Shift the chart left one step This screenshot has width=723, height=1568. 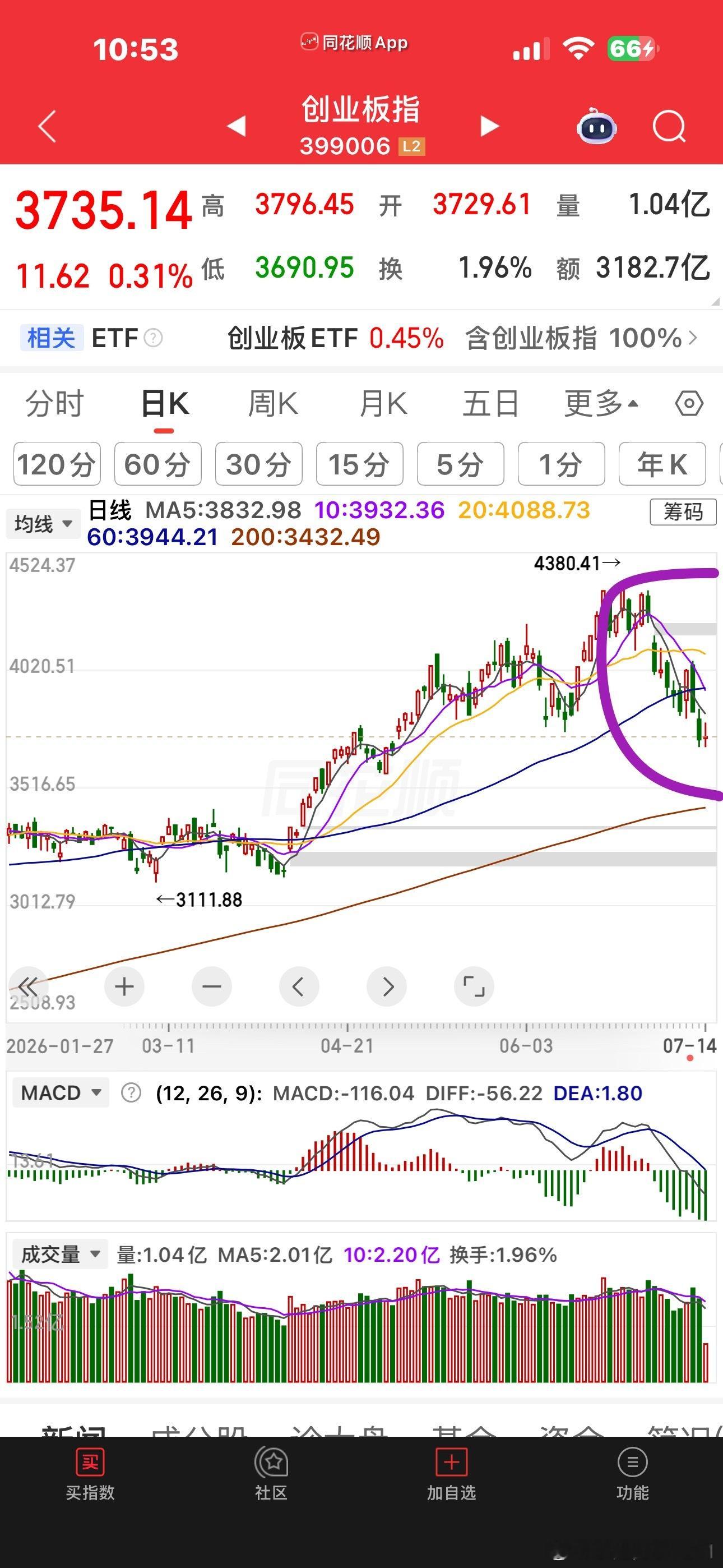click(x=298, y=985)
